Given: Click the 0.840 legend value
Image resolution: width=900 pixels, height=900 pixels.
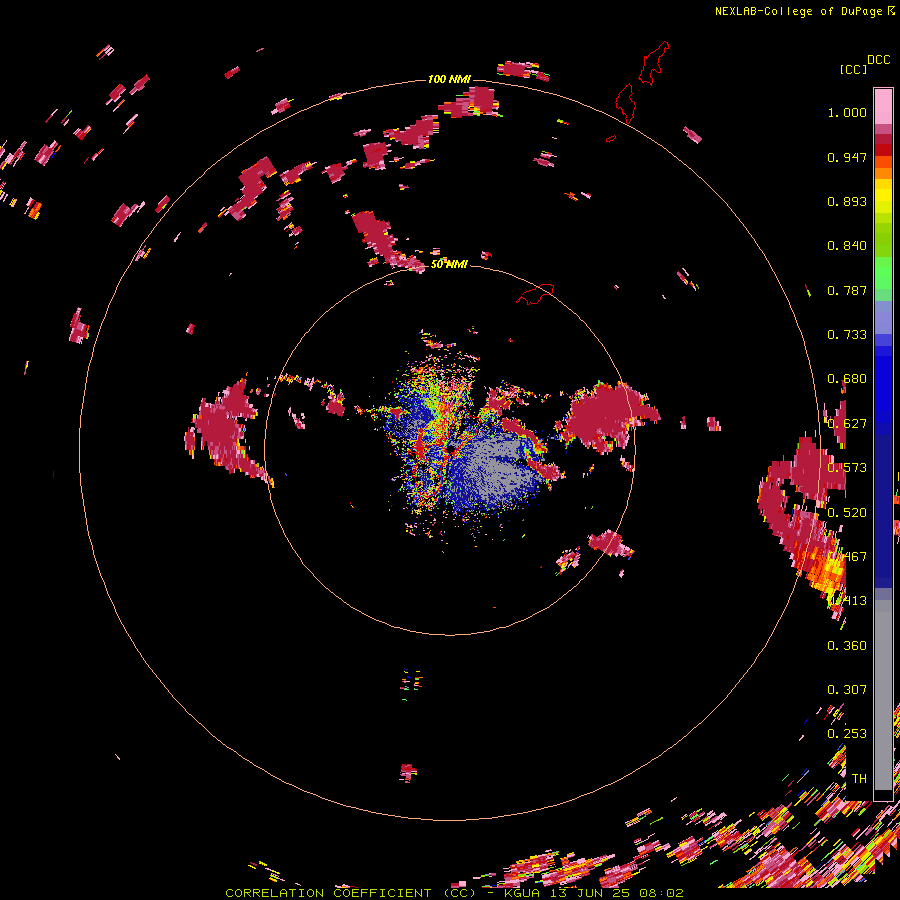Looking at the screenshot, I should point(847,246).
